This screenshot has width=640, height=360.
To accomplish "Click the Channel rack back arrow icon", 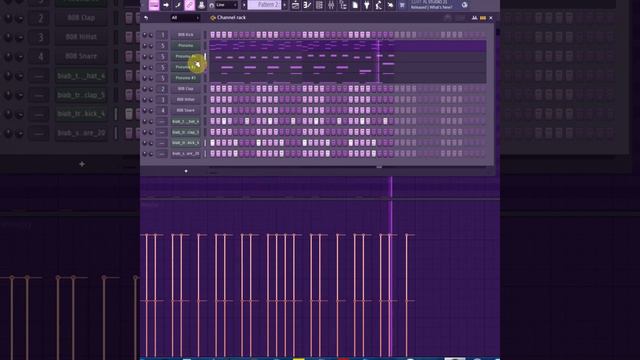I will point(146,18).
